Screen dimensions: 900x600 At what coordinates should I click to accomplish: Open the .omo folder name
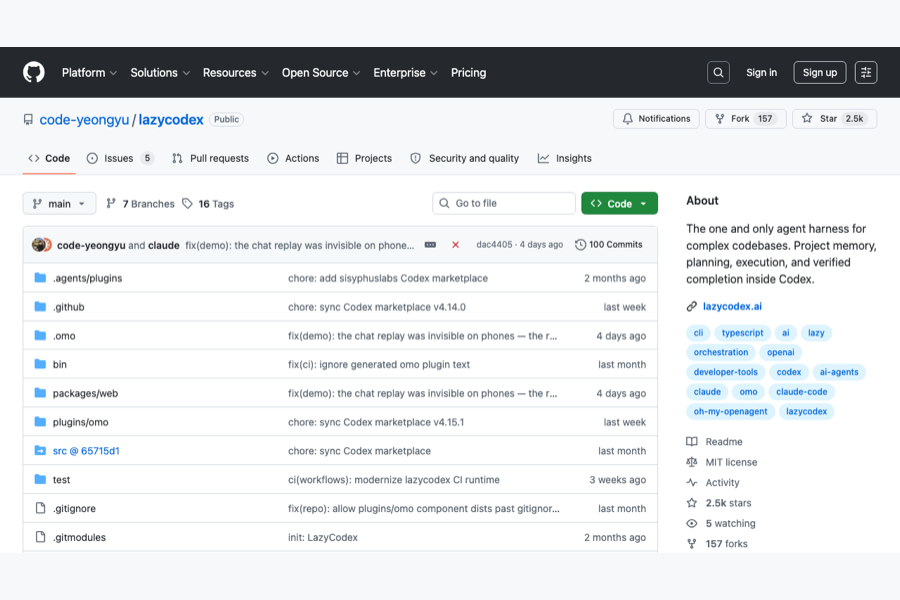64,336
